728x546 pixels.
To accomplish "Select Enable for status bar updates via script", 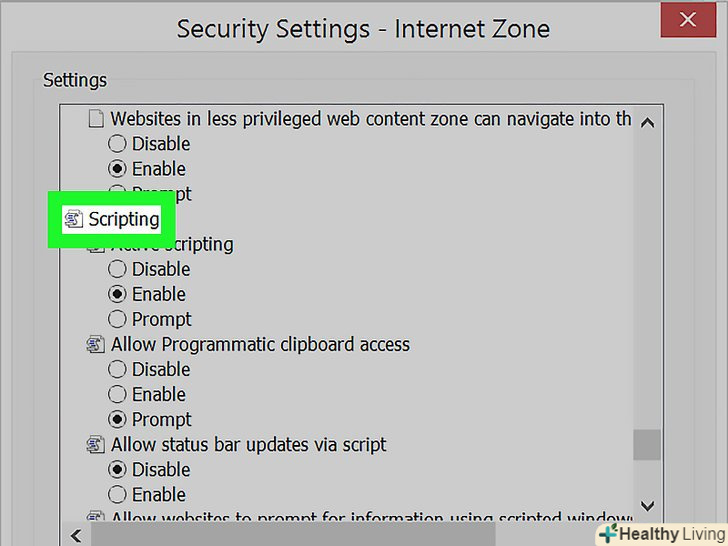I will pos(117,495).
